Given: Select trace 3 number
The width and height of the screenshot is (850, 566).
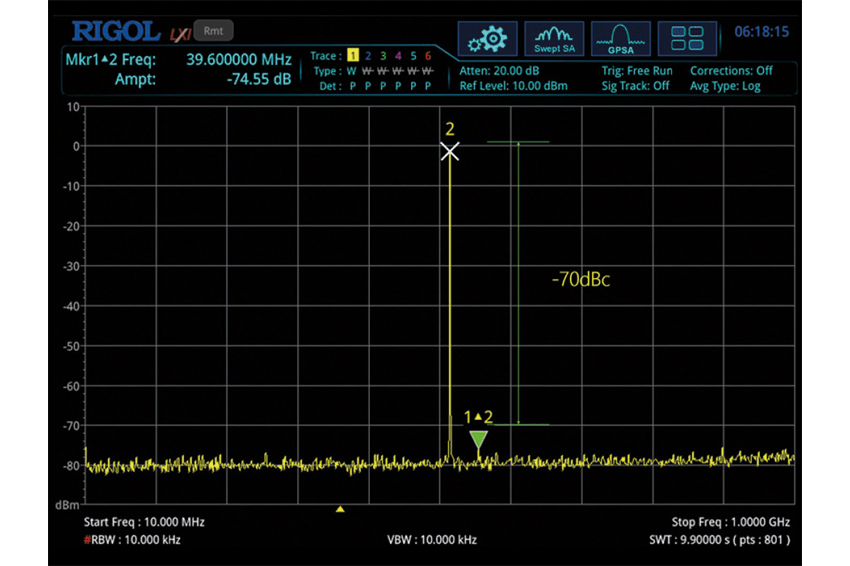Looking at the screenshot, I should pos(383,56).
